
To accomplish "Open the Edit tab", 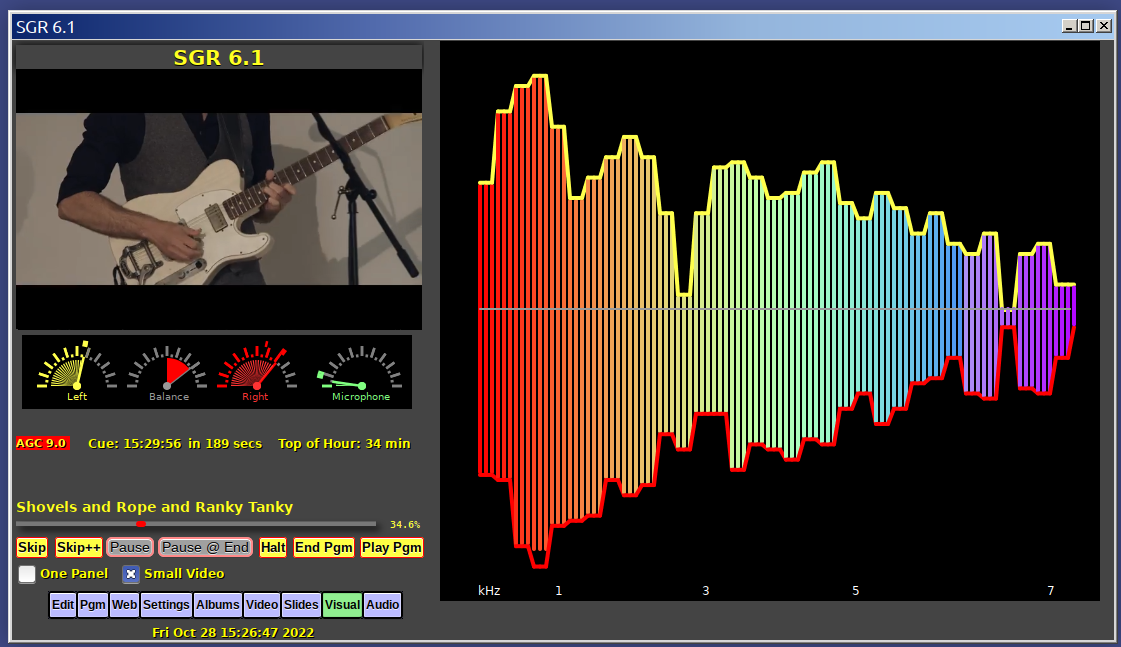I will pos(63,605).
